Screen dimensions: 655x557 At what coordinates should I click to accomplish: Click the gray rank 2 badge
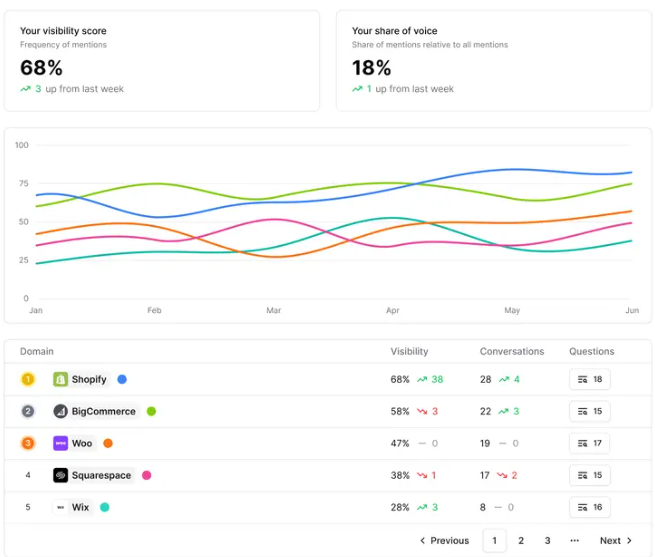click(x=28, y=411)
